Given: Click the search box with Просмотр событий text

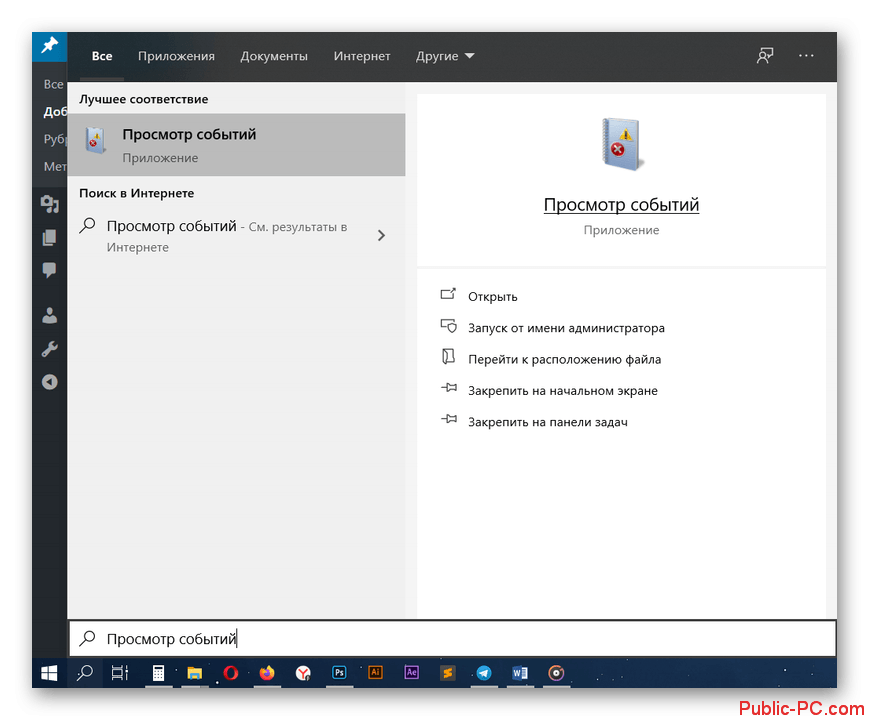Looking at the screenshot, I should pos(450,639).
